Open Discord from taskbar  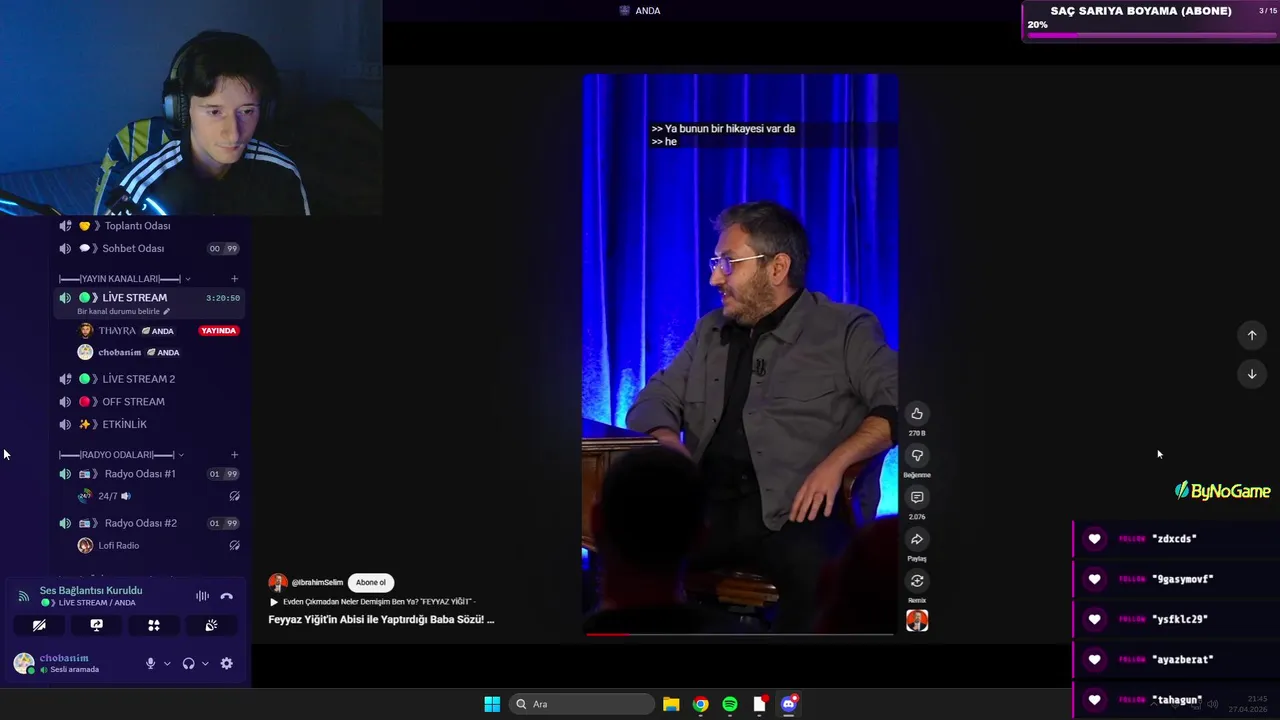789,704
